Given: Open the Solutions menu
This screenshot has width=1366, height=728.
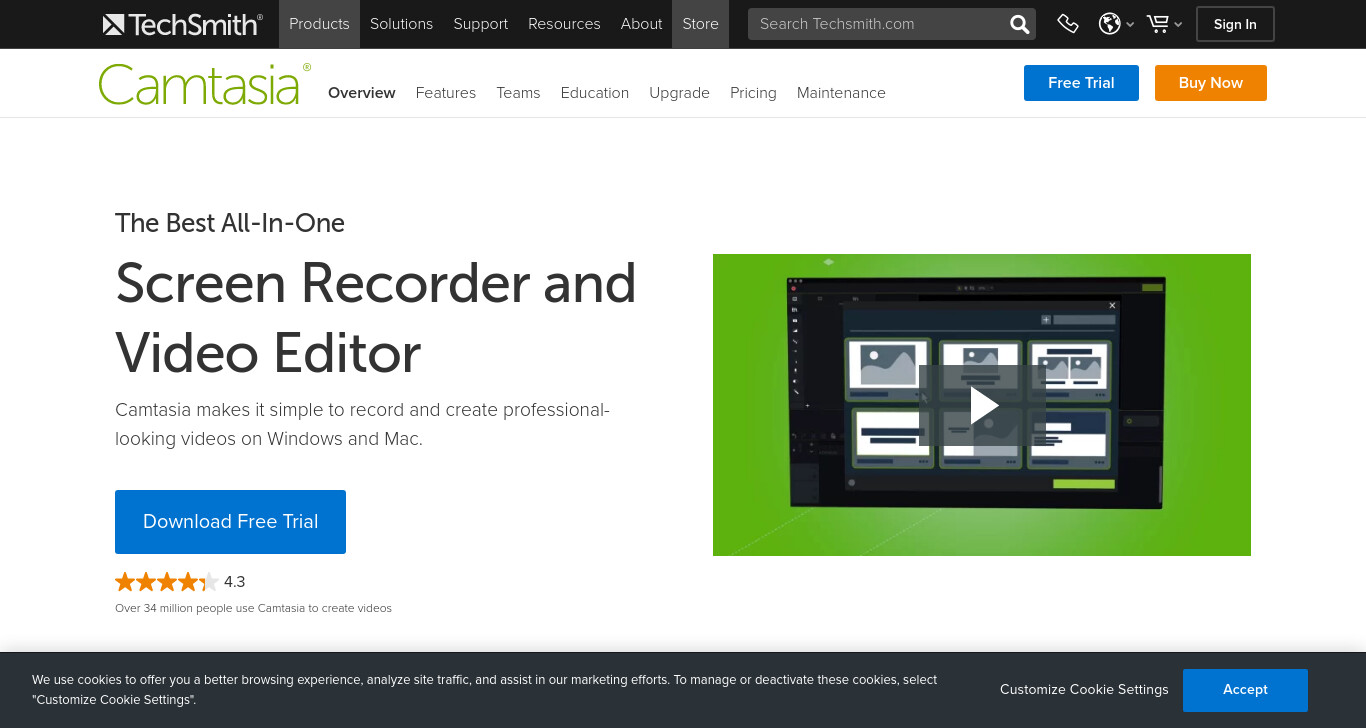Looking at the screenshot, I should click(x=401, y=24).
